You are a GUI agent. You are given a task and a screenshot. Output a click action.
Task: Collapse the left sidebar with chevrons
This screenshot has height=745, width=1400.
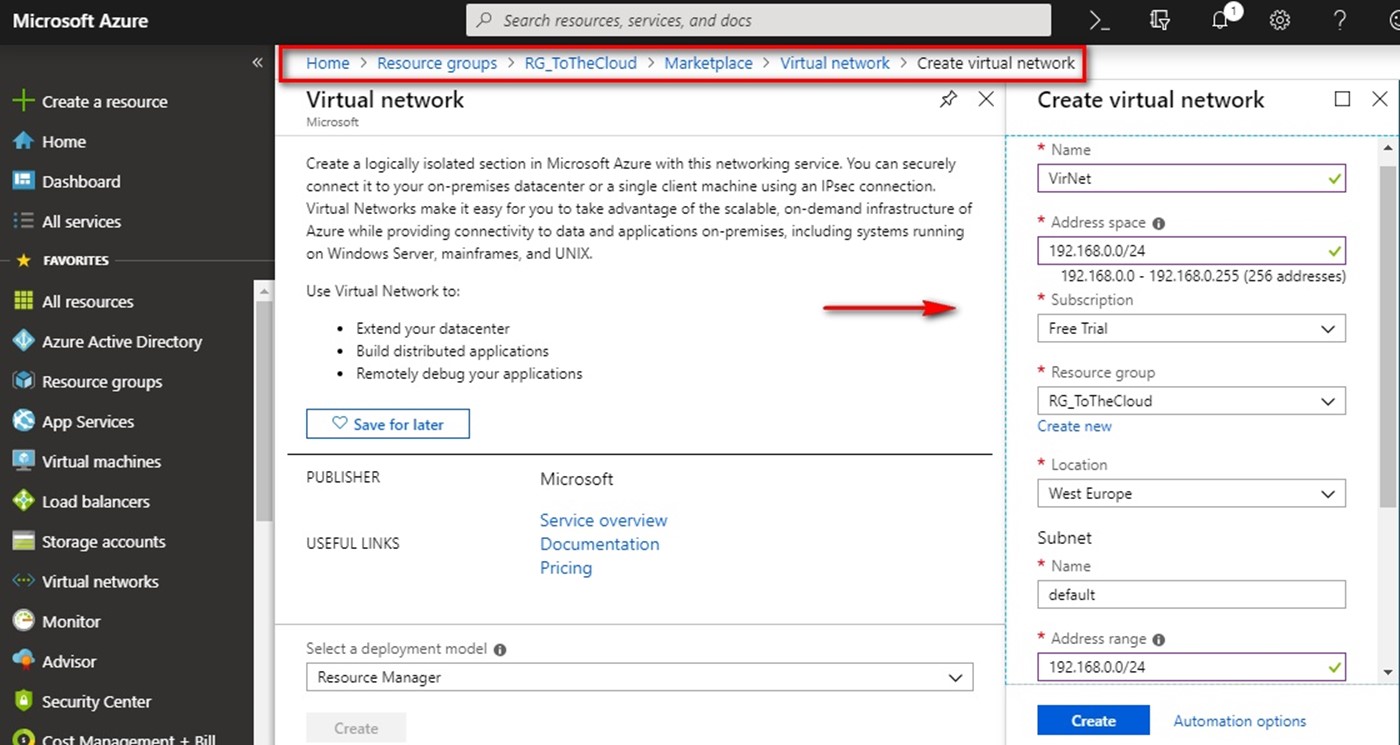tap(257, 62)
